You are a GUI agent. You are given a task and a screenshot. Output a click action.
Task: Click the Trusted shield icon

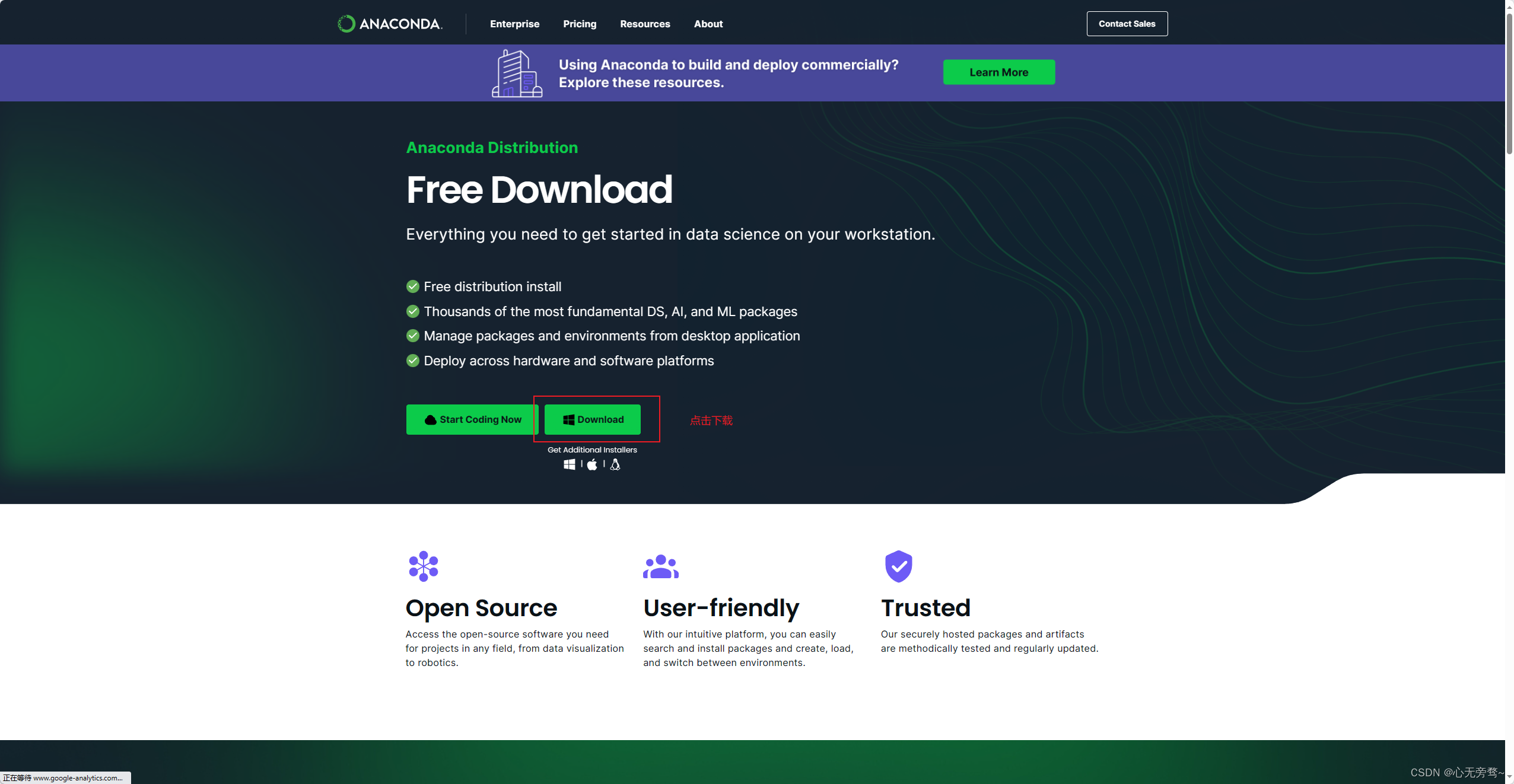pos(898,566)
